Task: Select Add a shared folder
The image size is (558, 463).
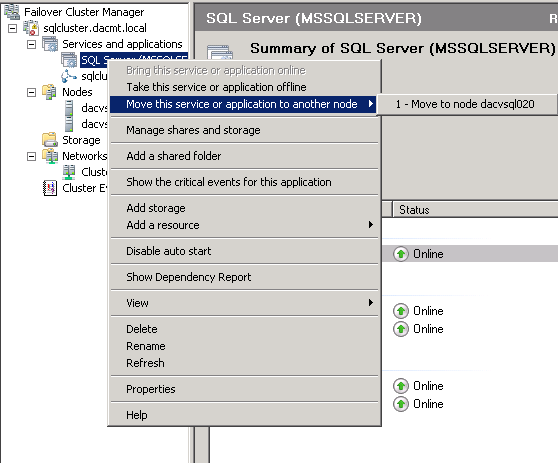Action: 244,156
